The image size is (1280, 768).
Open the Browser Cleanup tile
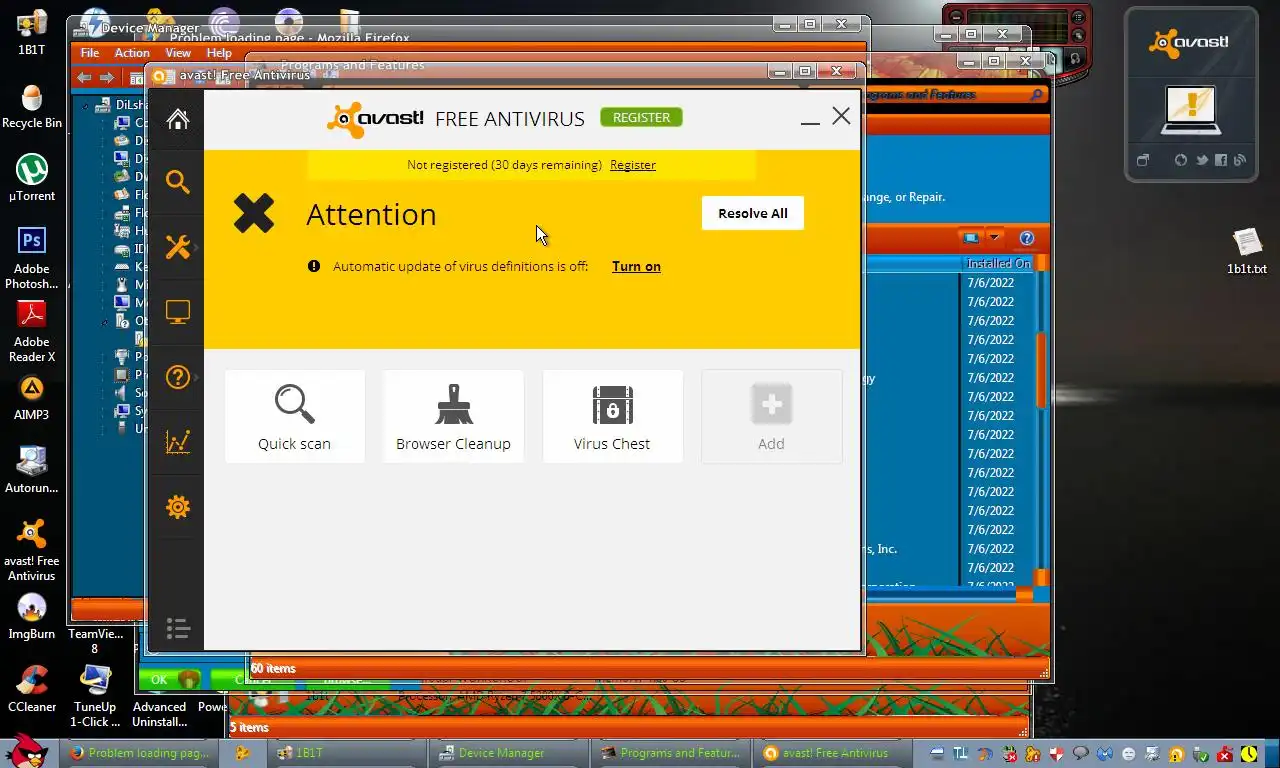pyautogui.click(x=453, y=416)
